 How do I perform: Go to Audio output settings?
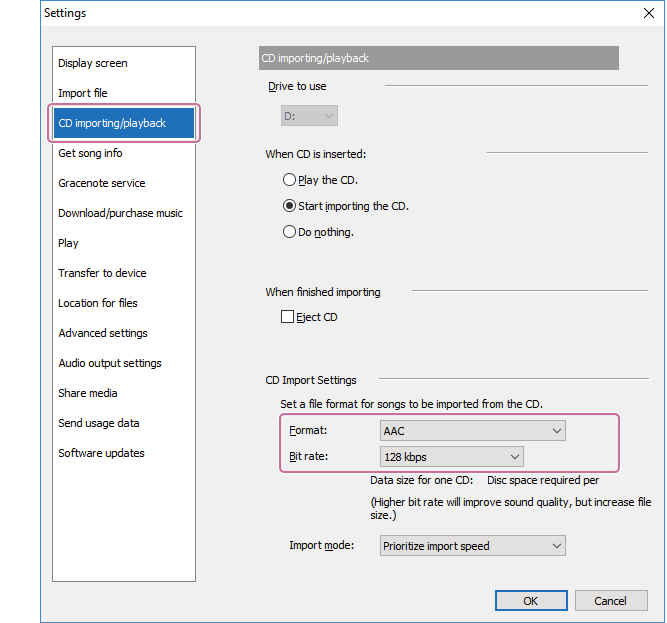click(x=110, y=363)
